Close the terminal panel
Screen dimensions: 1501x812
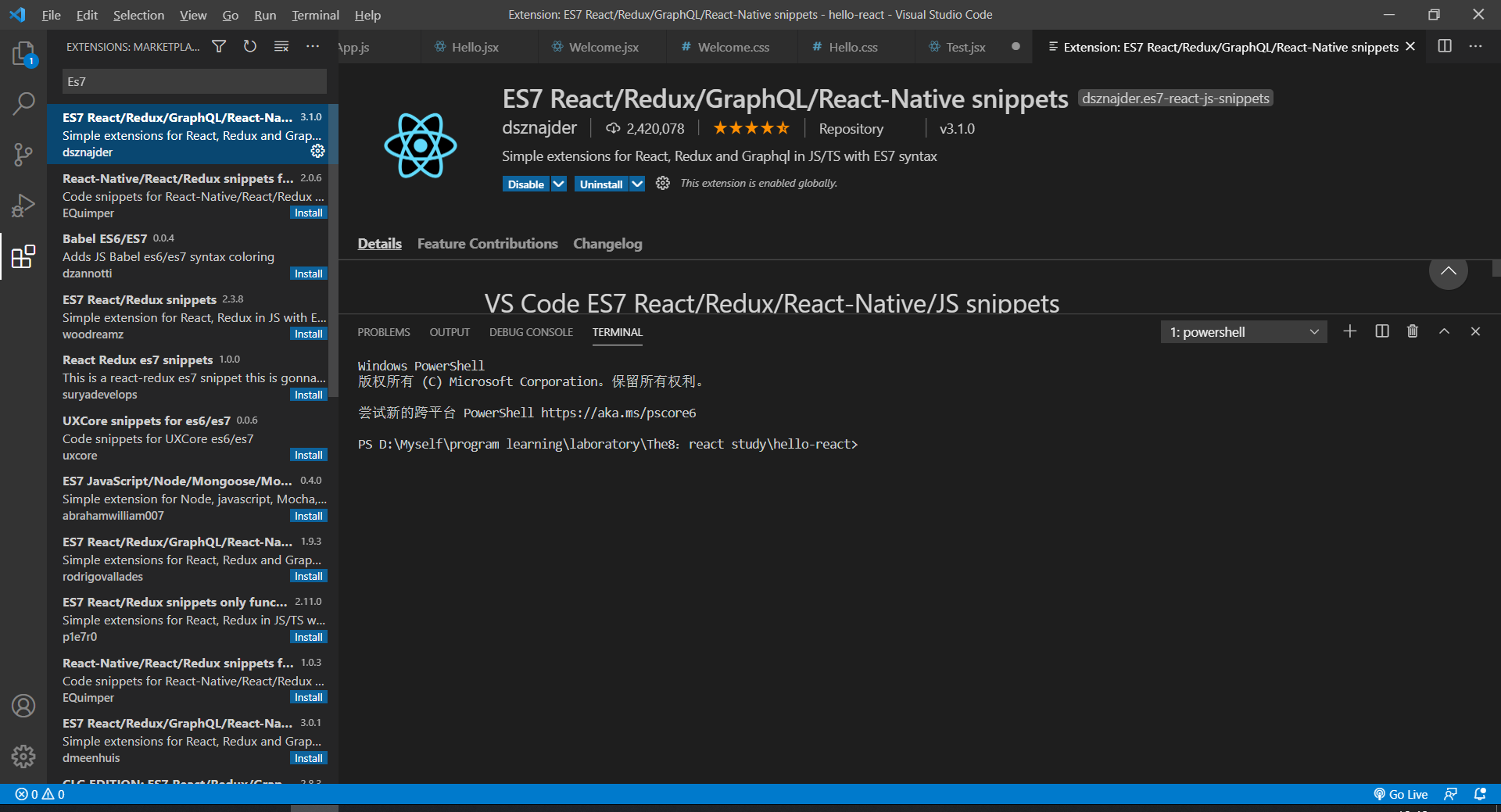pos(1475,331)
